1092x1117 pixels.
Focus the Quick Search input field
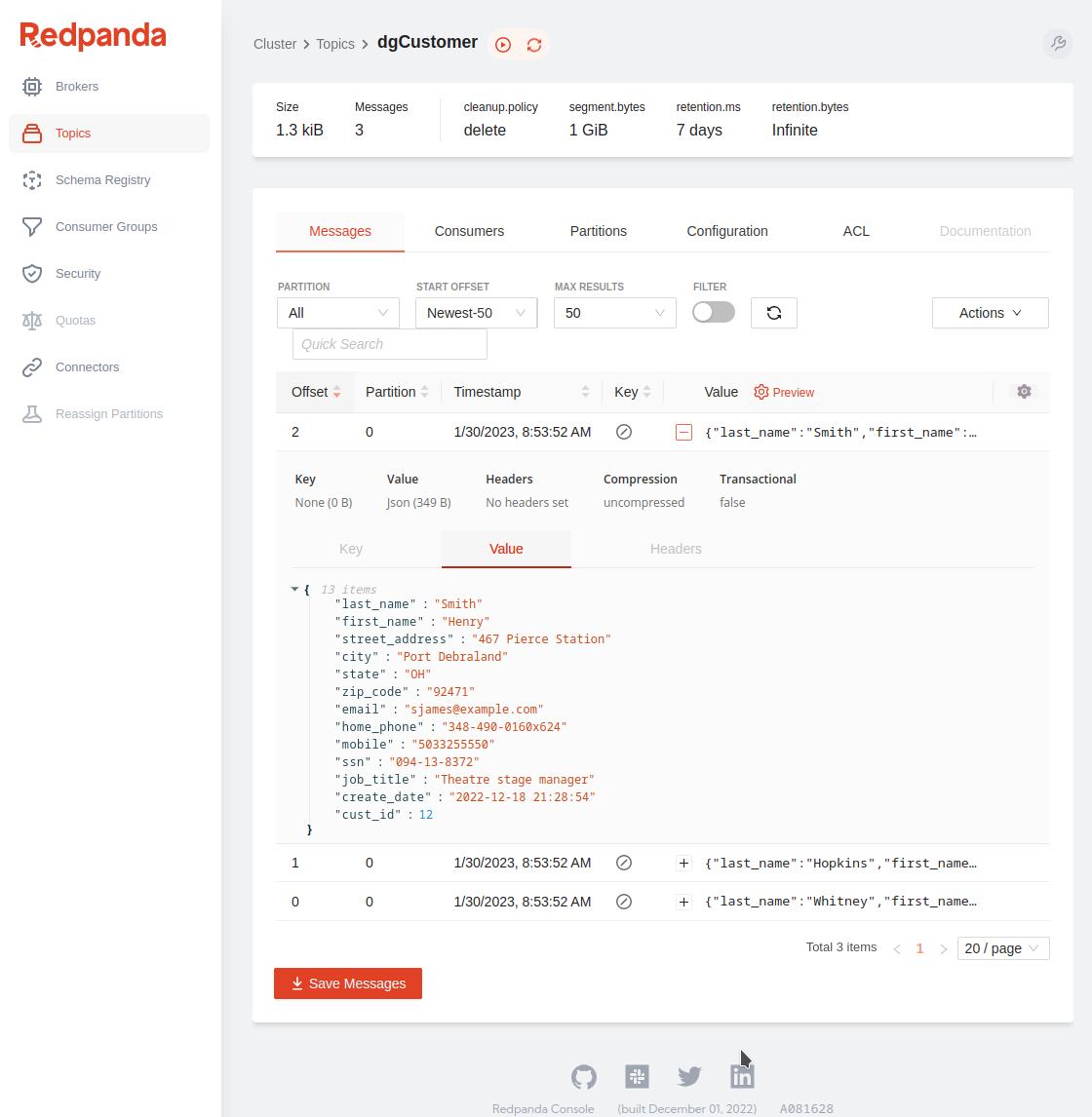[390, 344]
